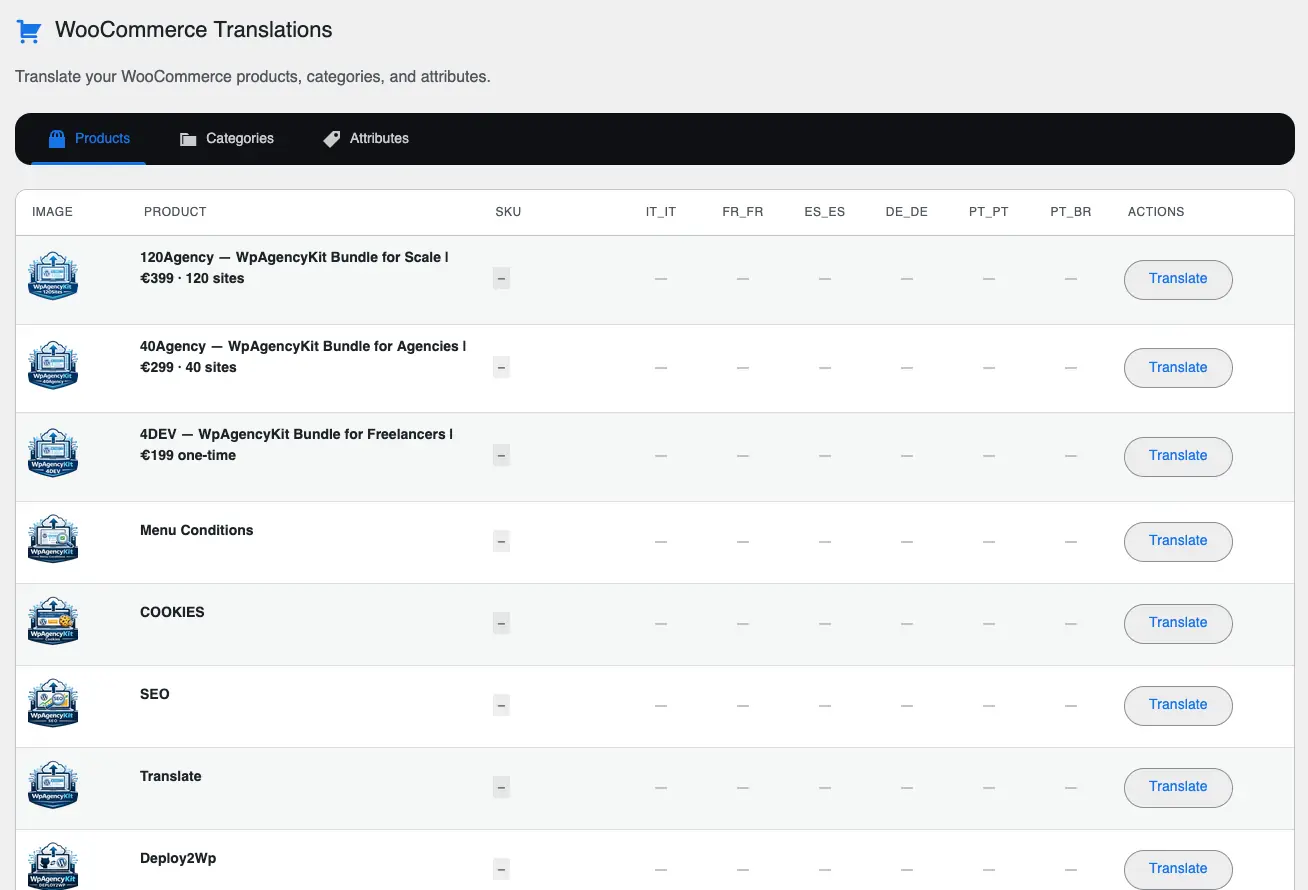This screenshot has width=1308, height=890.
Task: Click the Translate product image
Action: 53,785
